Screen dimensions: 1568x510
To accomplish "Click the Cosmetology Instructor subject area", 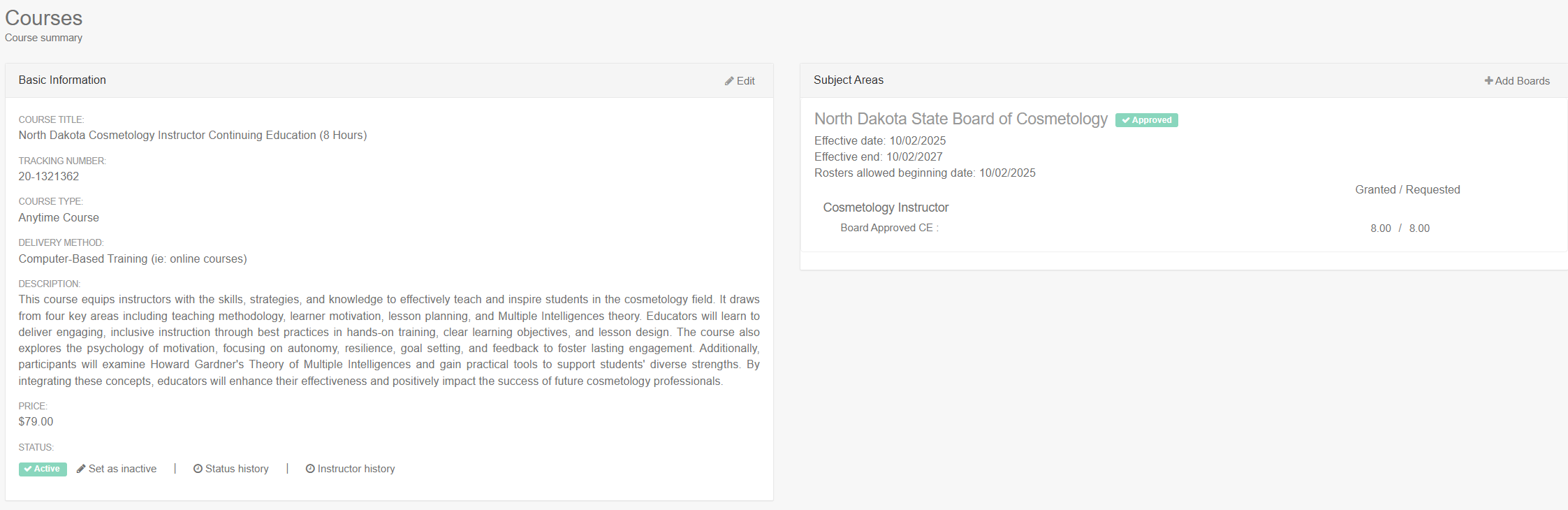I will [886, 207].
